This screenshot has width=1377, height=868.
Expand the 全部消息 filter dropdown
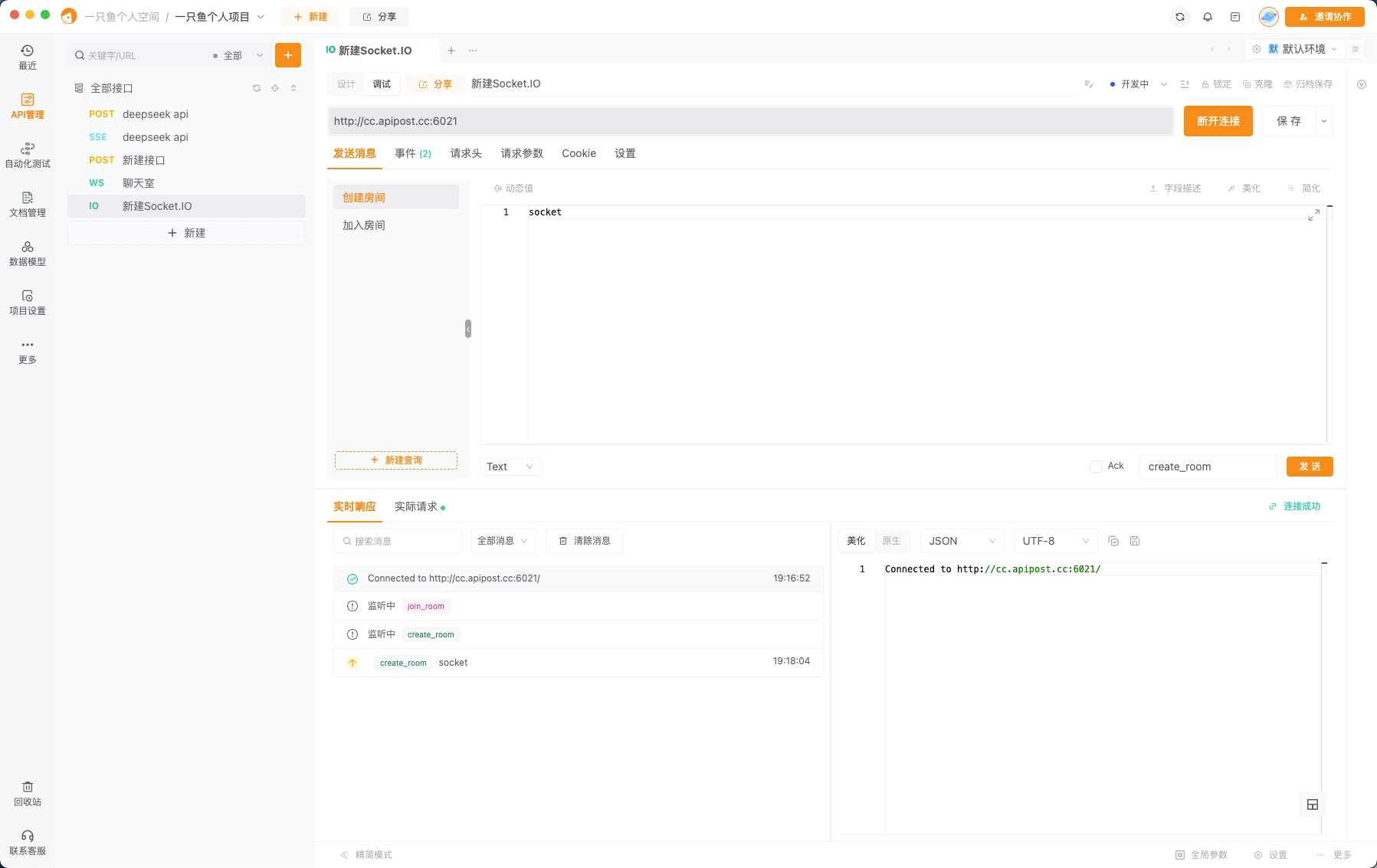point(503,541)
